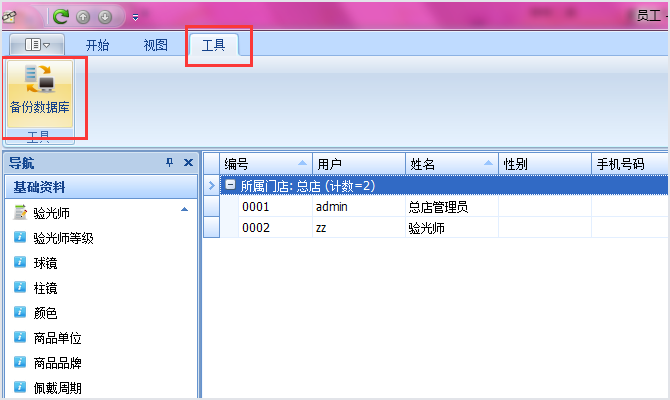
Task: Select the 基础资料 navigation group header
Action: (101, 187)
